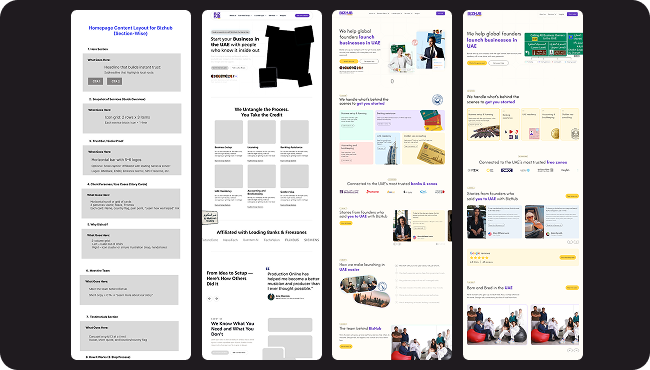
Task: Click the Google review stars rating
Action: point(479,258)
